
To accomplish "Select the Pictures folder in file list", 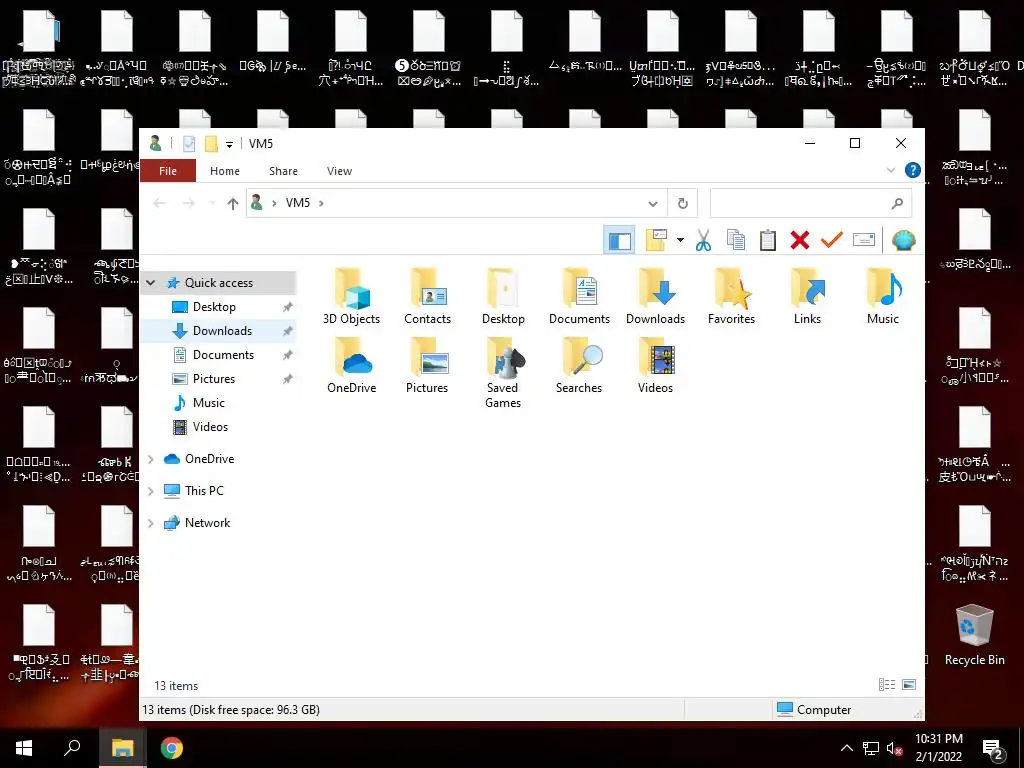I will point(427,366).
